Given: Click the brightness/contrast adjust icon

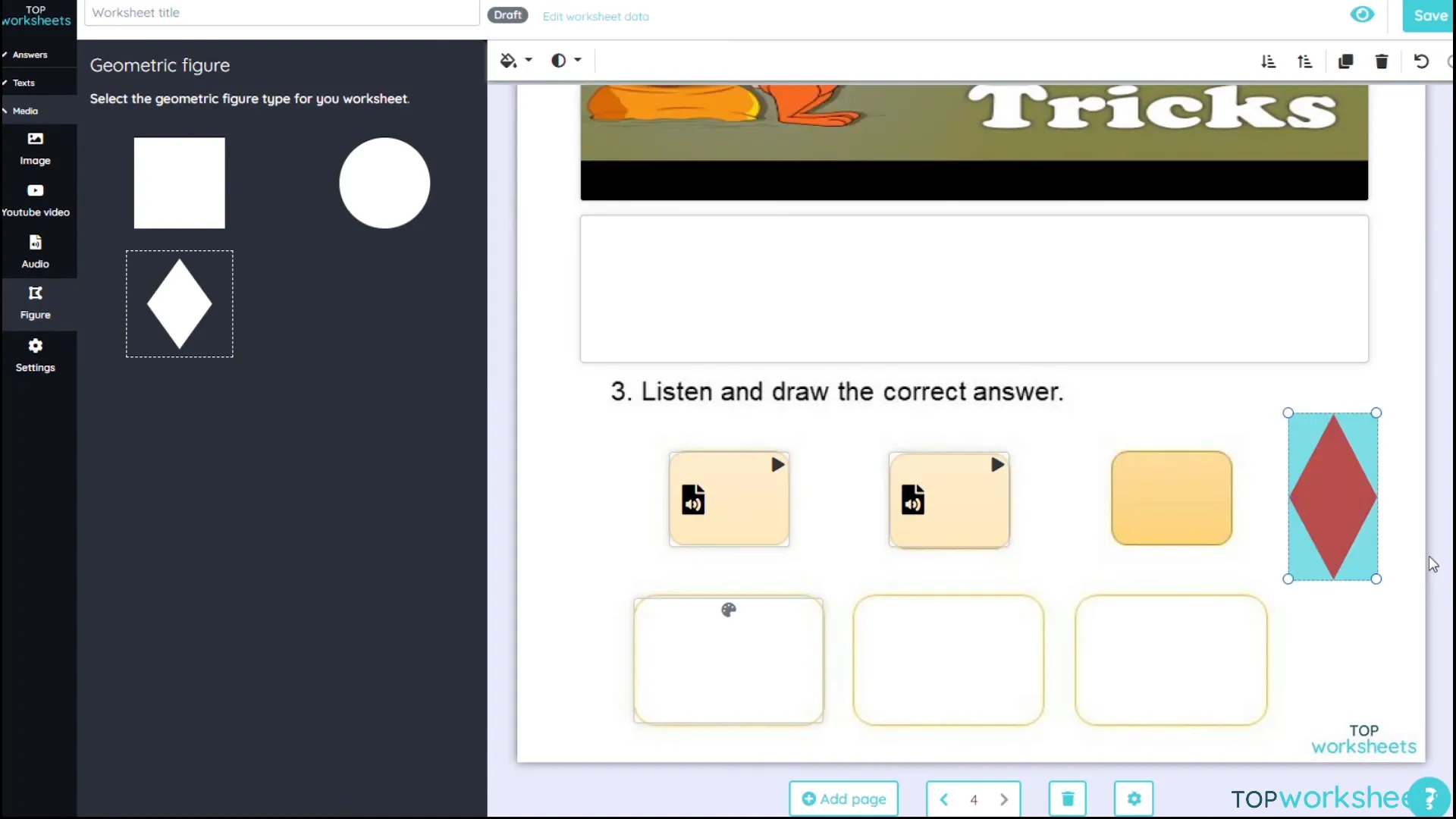Looking at the screenshot, I should pos(559,61).
